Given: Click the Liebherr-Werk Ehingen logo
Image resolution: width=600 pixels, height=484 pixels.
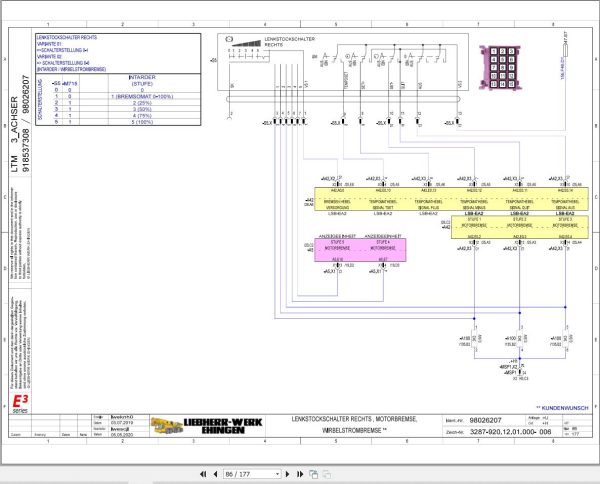Looking at the screenshot, I should coord(207,425).
